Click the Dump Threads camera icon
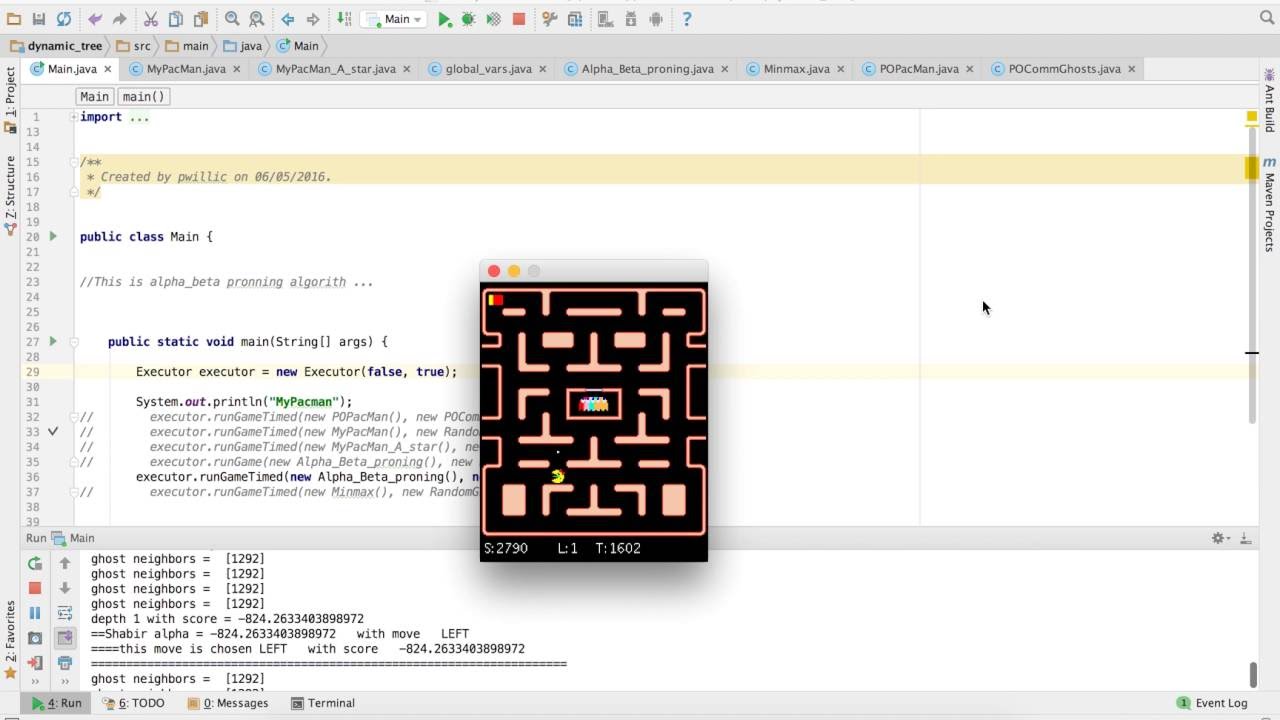The image size is (1280, 720). click(x=35, y=638)
